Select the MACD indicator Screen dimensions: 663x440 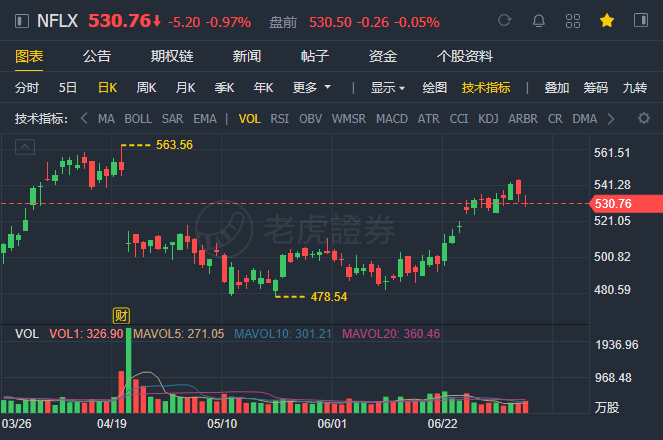pos(392,119)
